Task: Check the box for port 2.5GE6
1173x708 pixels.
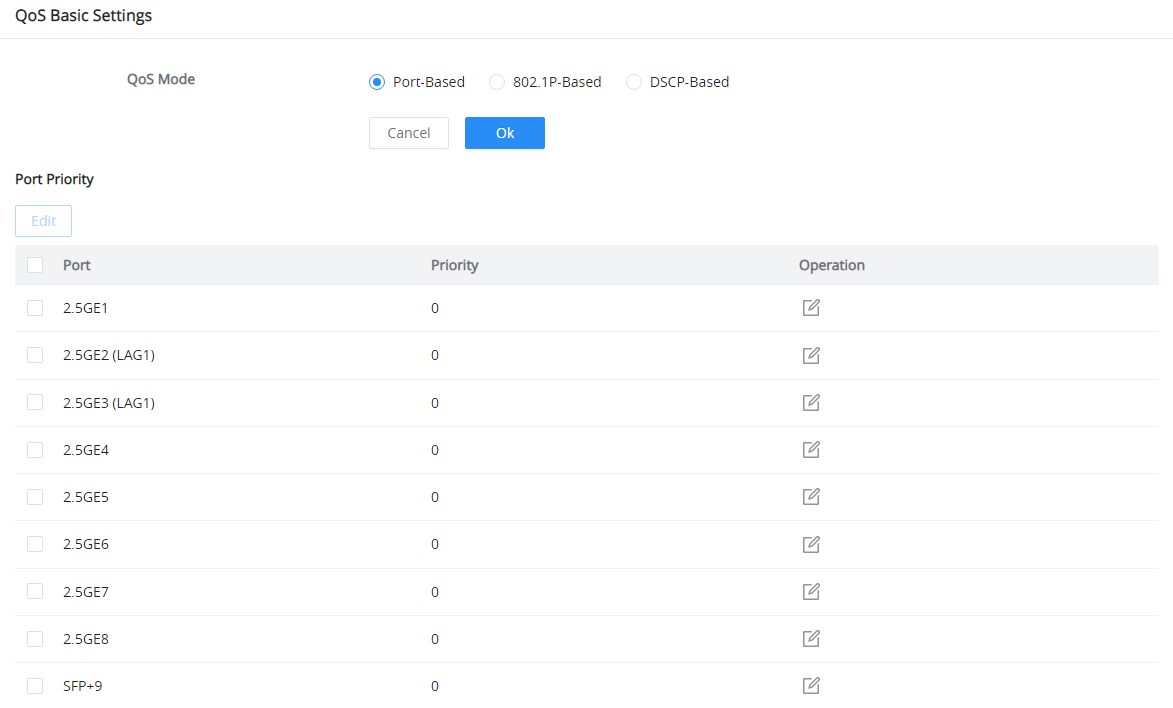Action: point(35,544)
